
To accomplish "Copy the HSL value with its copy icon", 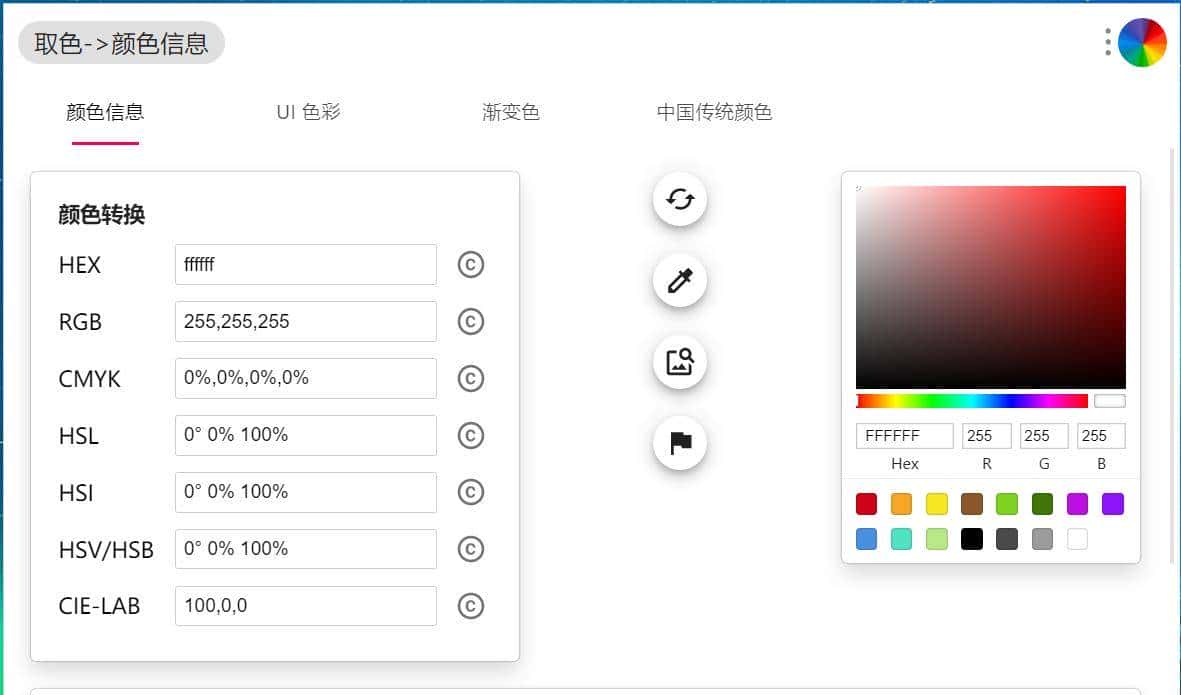I will [470, 435].
